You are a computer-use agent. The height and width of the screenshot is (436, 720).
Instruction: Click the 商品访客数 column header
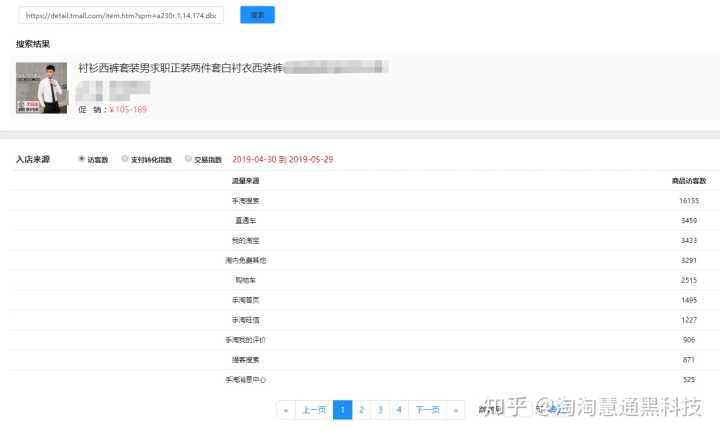coord(688,181)
